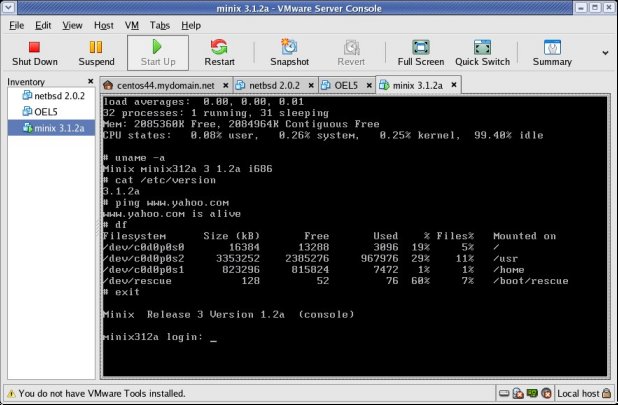
Task: Open the Host menu
Action: [x=104, y=26]
